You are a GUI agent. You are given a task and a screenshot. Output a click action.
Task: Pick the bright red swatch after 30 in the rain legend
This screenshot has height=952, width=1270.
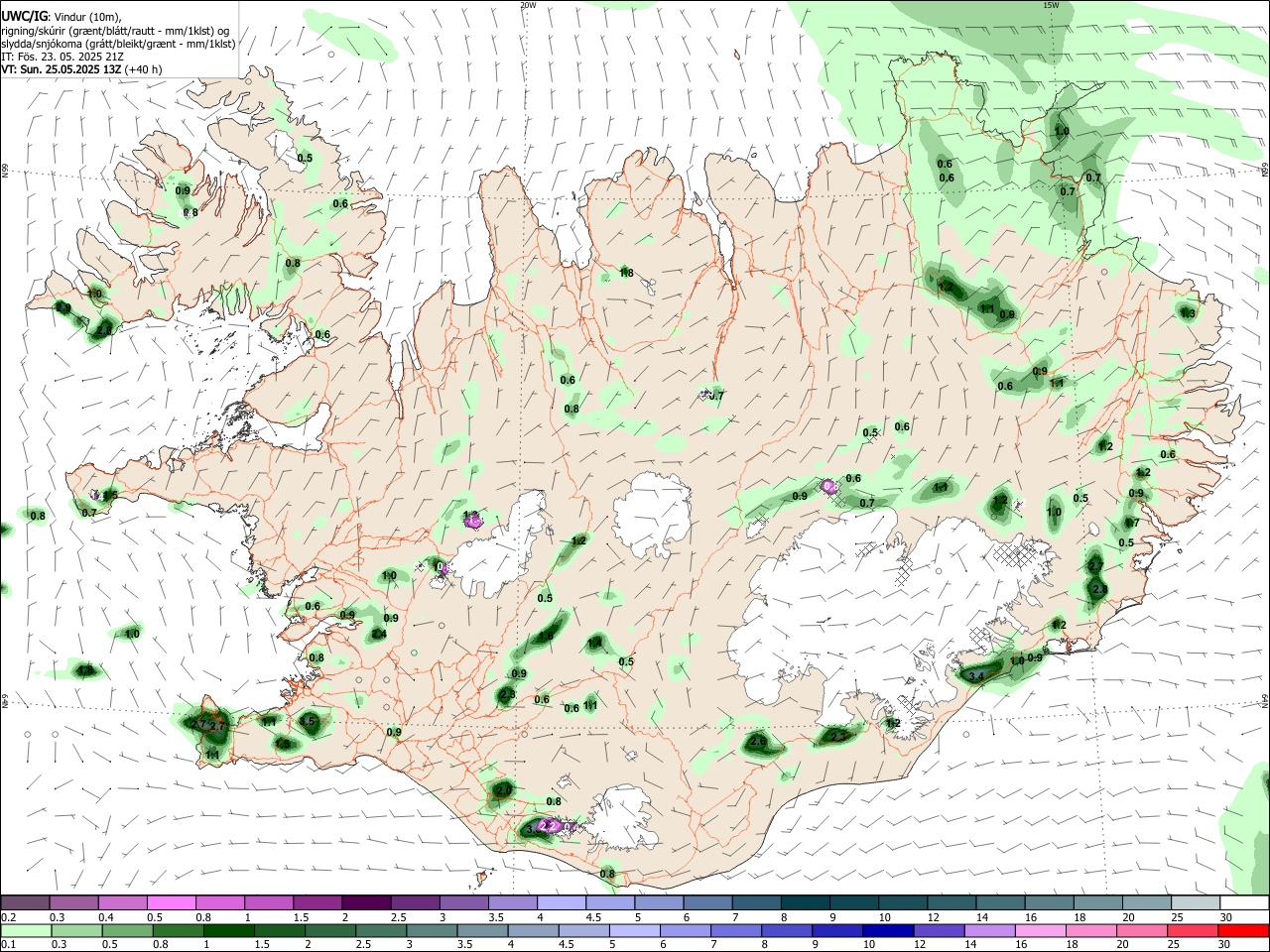1242,930
